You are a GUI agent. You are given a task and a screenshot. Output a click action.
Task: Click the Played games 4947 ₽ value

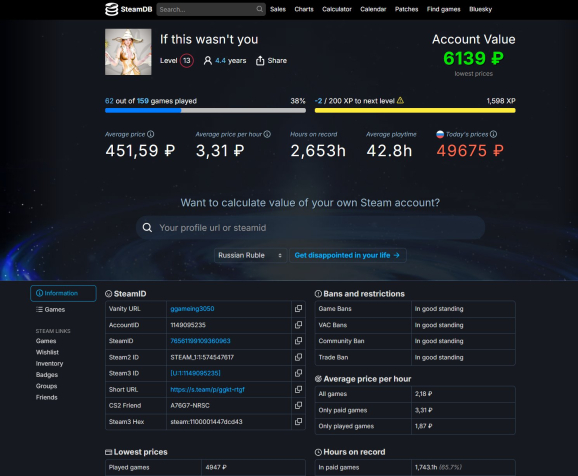[216, 467]
